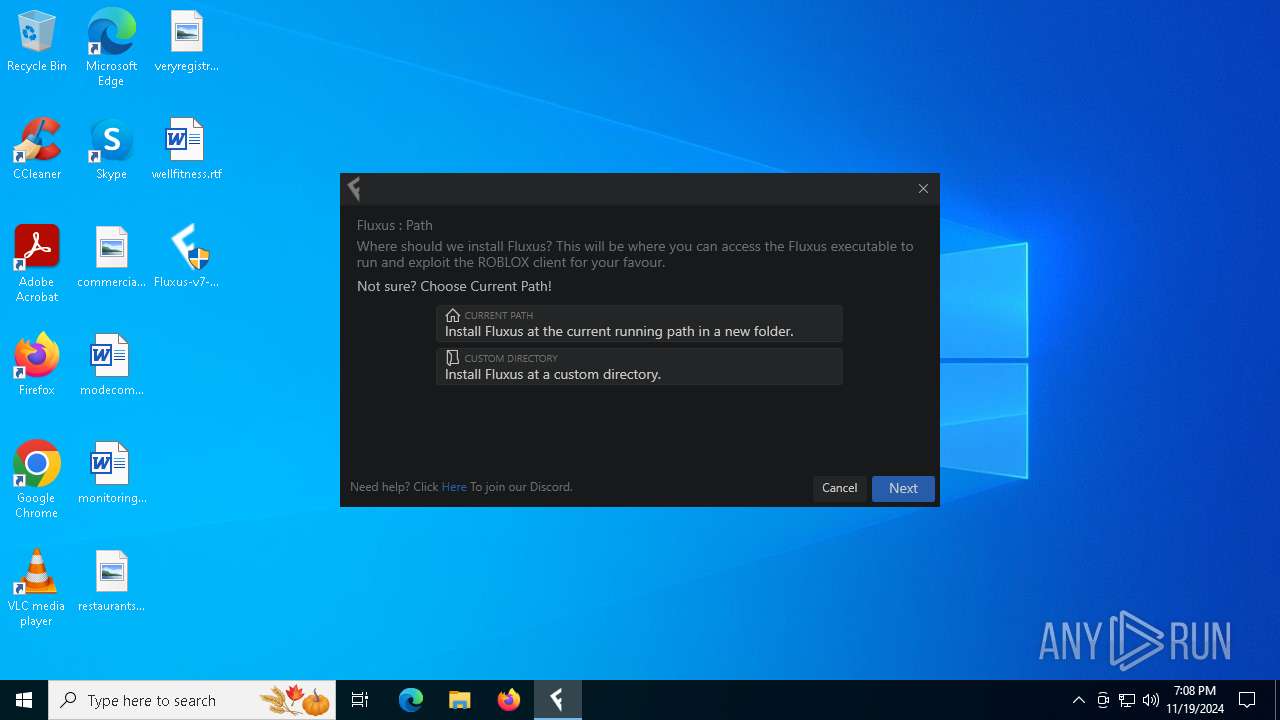This screenshot has height=720, width=1280.
Task: Open Adobe Acrobat desktop shortcut
Action: pos(37,264)
